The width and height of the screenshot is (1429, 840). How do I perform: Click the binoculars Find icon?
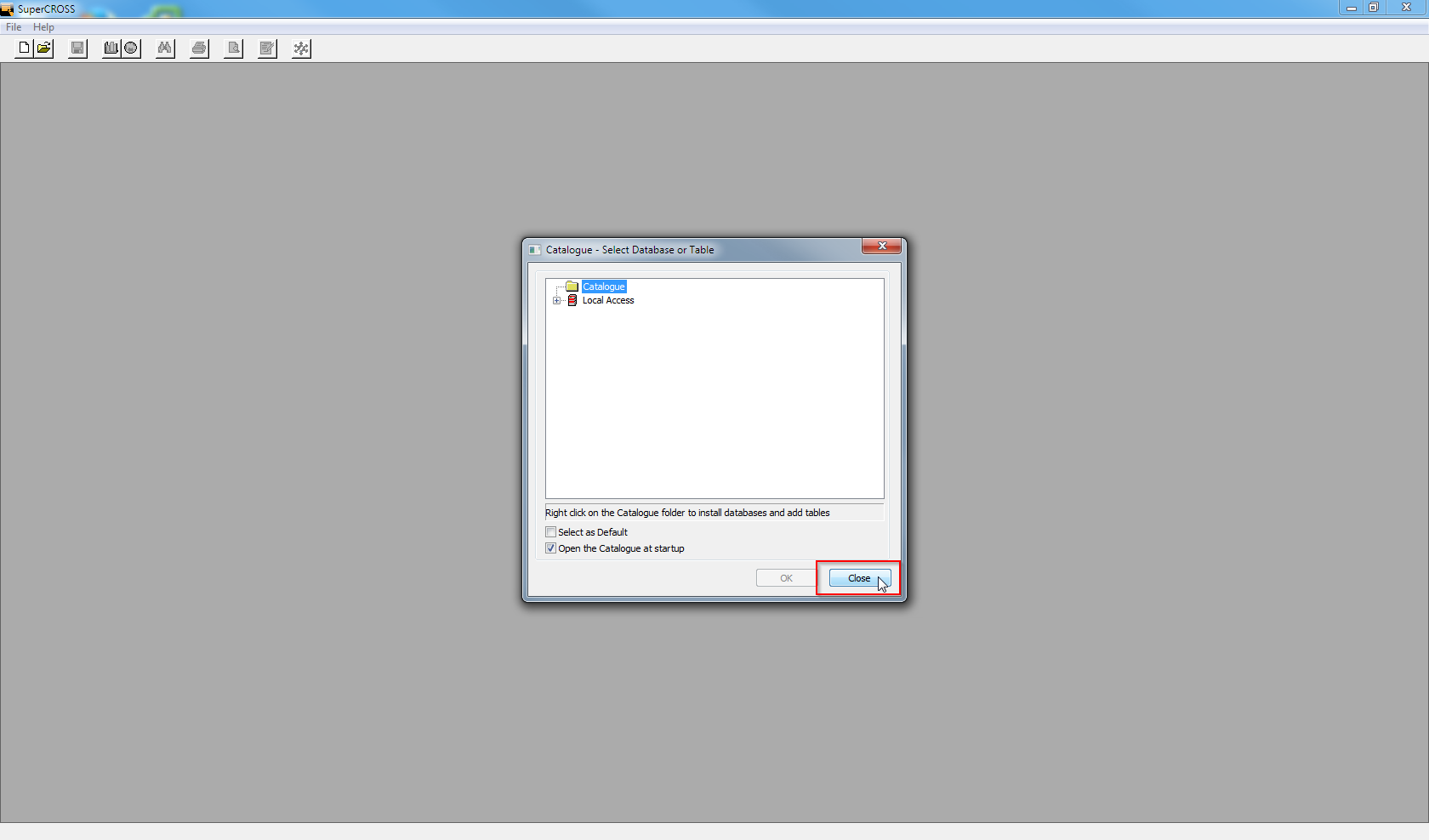[x=165, y=48]
